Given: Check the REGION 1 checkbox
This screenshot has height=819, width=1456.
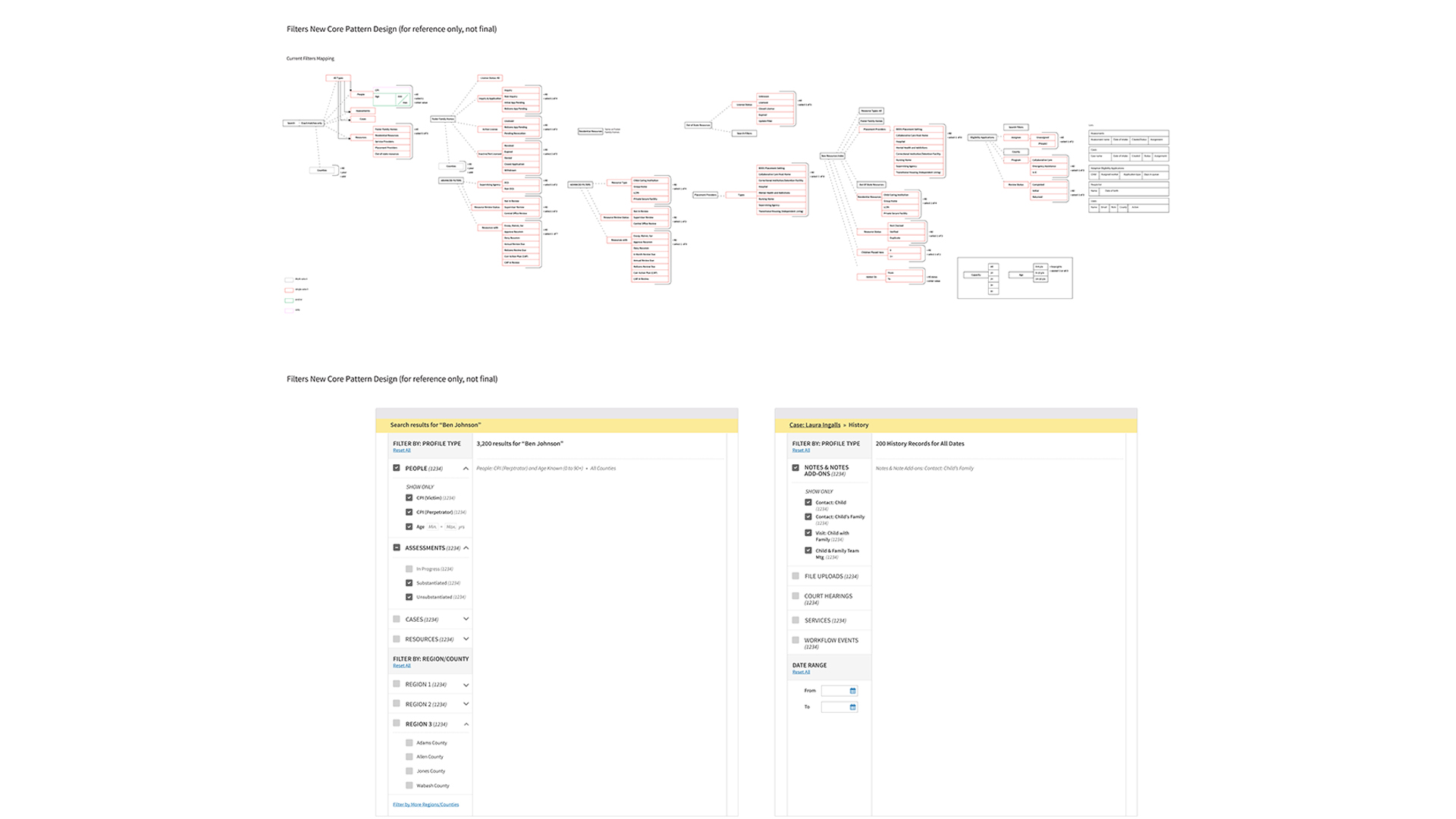Looking at the screenshot, I should [x=397, y=684].
